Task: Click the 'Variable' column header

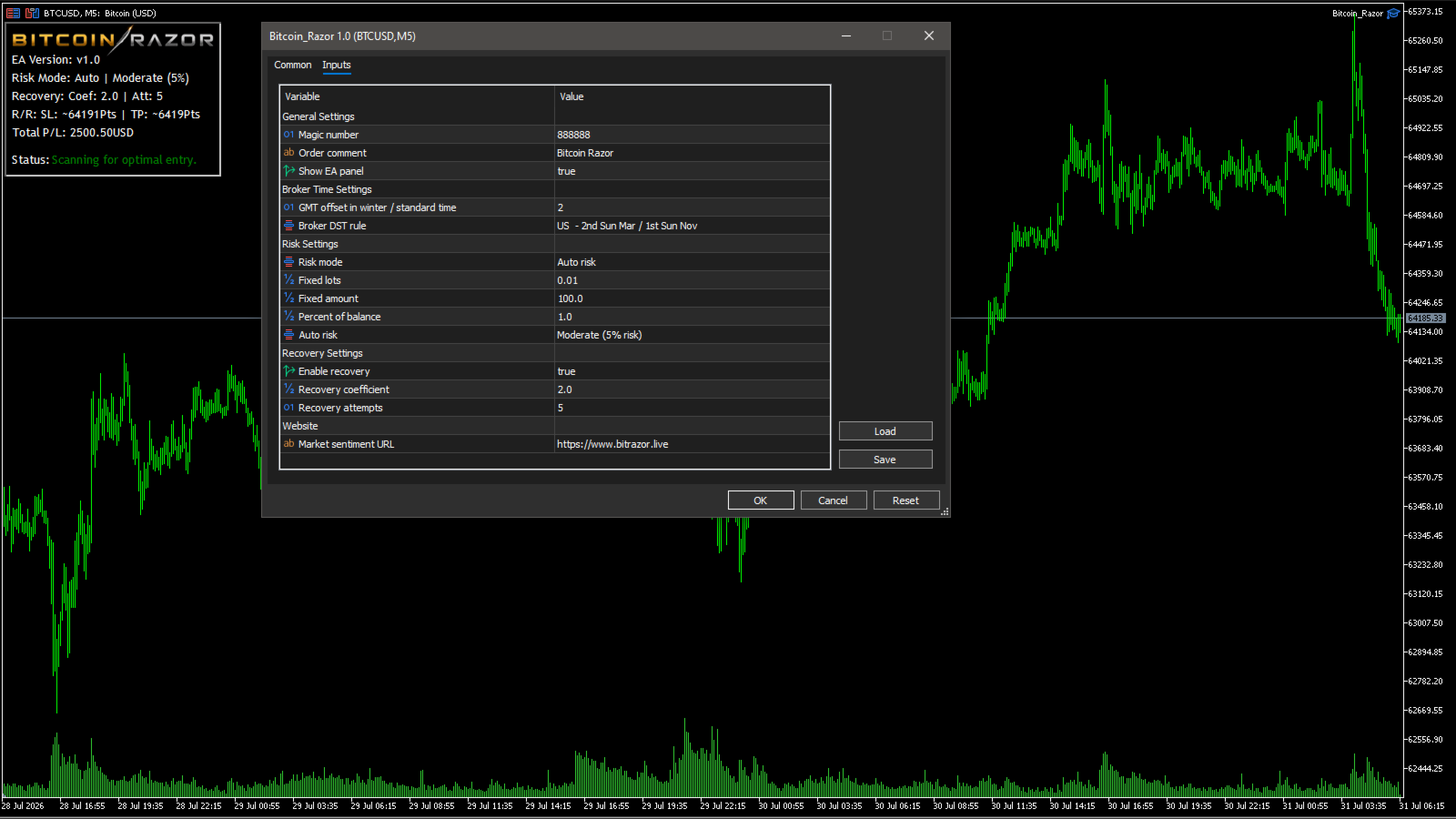Action: [x=418, y=96]
